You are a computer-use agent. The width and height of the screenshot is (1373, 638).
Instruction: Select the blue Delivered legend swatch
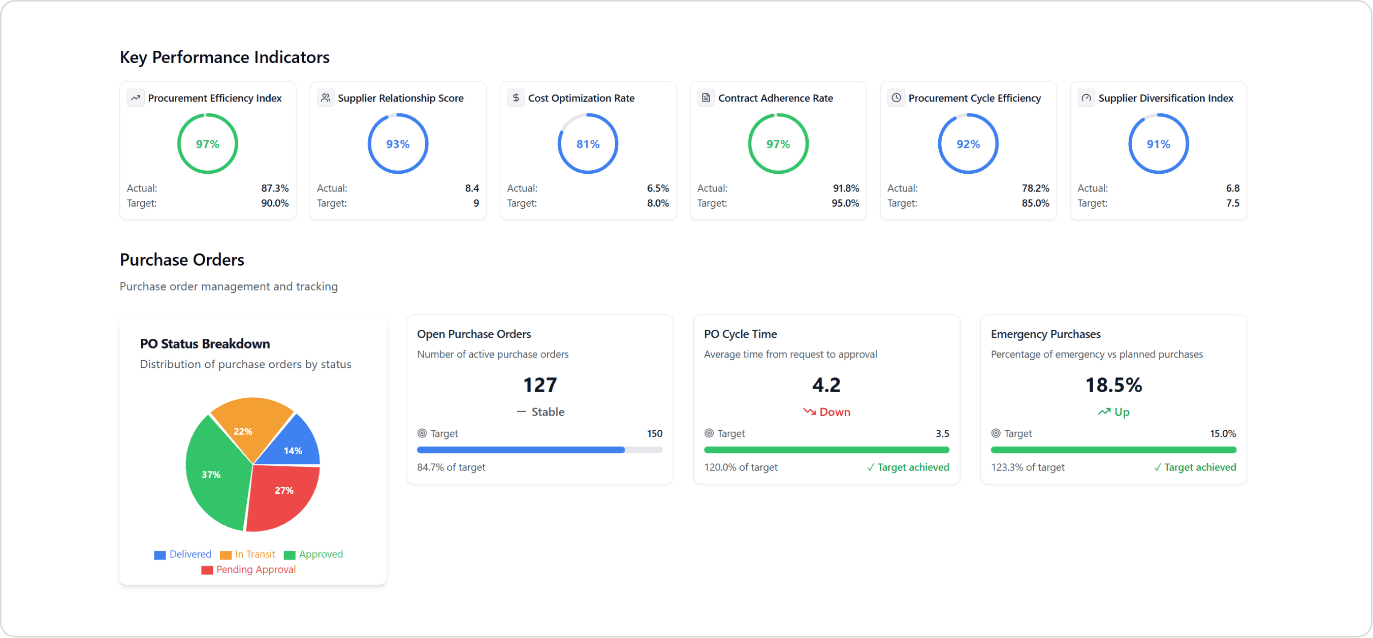point(160,555)
